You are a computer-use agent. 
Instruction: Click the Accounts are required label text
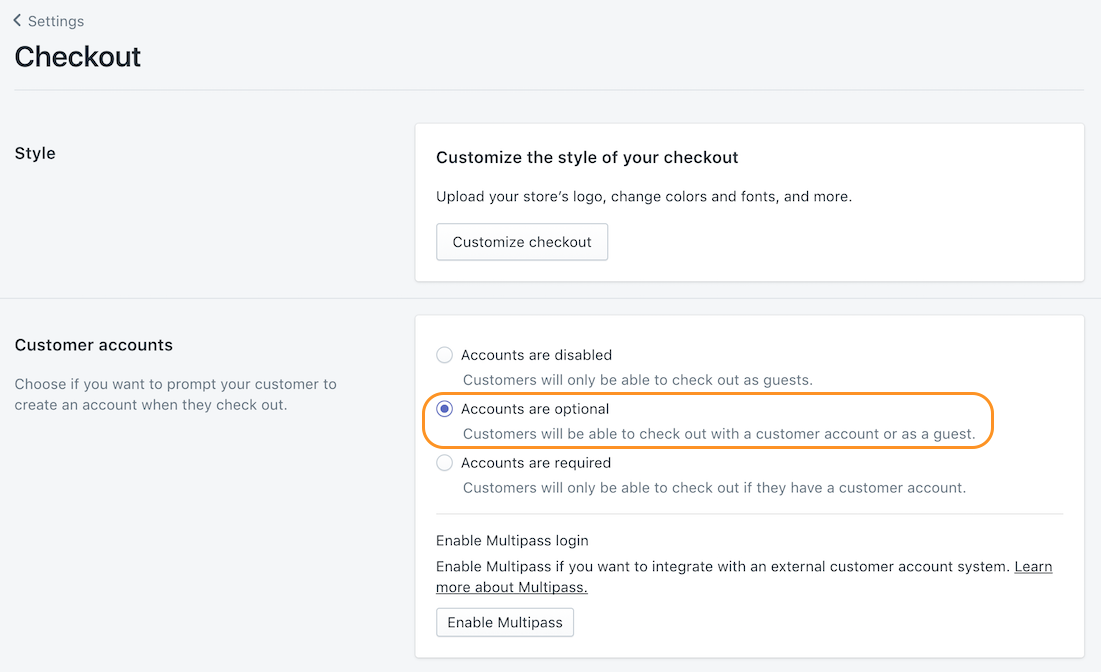(x=536, y=463)
